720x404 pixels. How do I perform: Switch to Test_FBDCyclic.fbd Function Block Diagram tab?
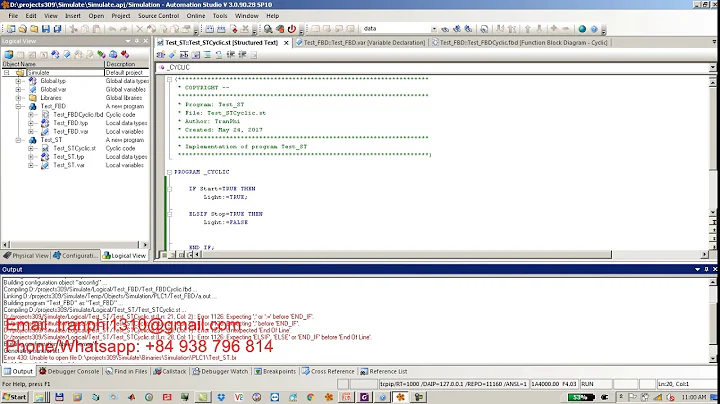(519, 42)
